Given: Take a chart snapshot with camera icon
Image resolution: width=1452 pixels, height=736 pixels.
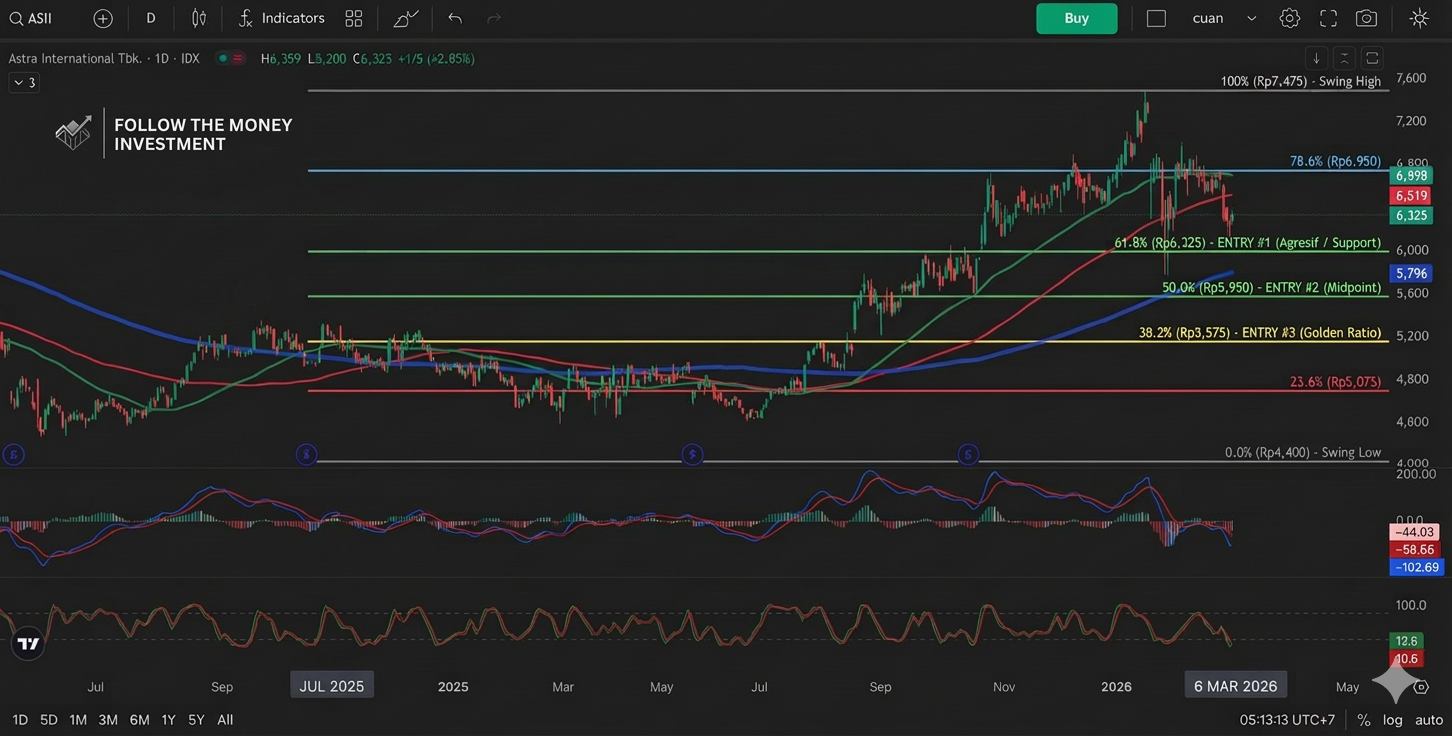Looking at the screenshot, I should click(x=1366, y=18).
